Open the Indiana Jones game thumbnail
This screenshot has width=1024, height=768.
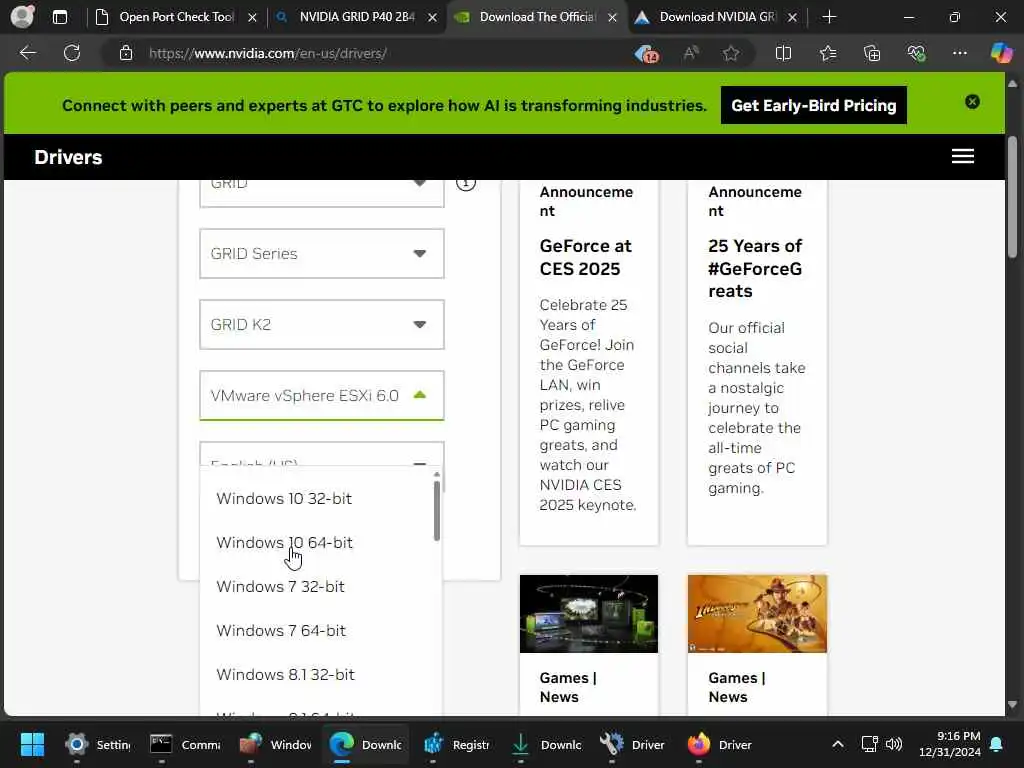(x=757, y=614)
